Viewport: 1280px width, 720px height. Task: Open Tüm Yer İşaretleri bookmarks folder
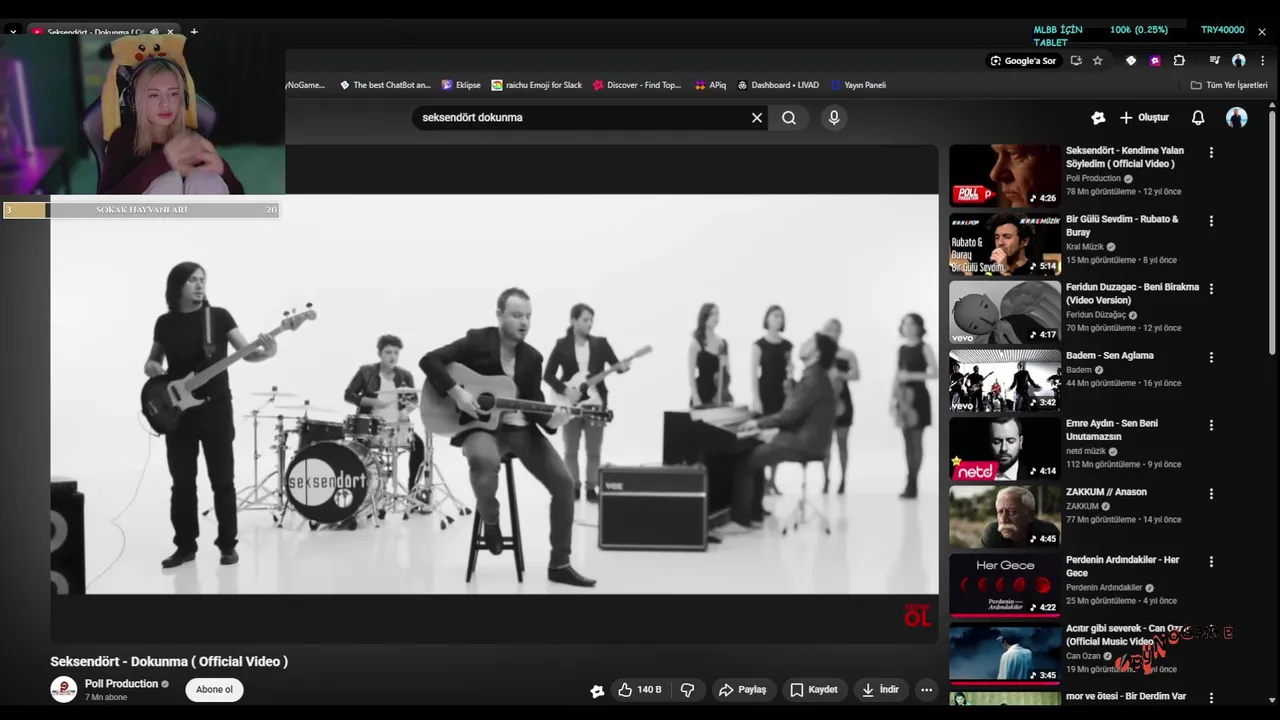[1229, 85]
